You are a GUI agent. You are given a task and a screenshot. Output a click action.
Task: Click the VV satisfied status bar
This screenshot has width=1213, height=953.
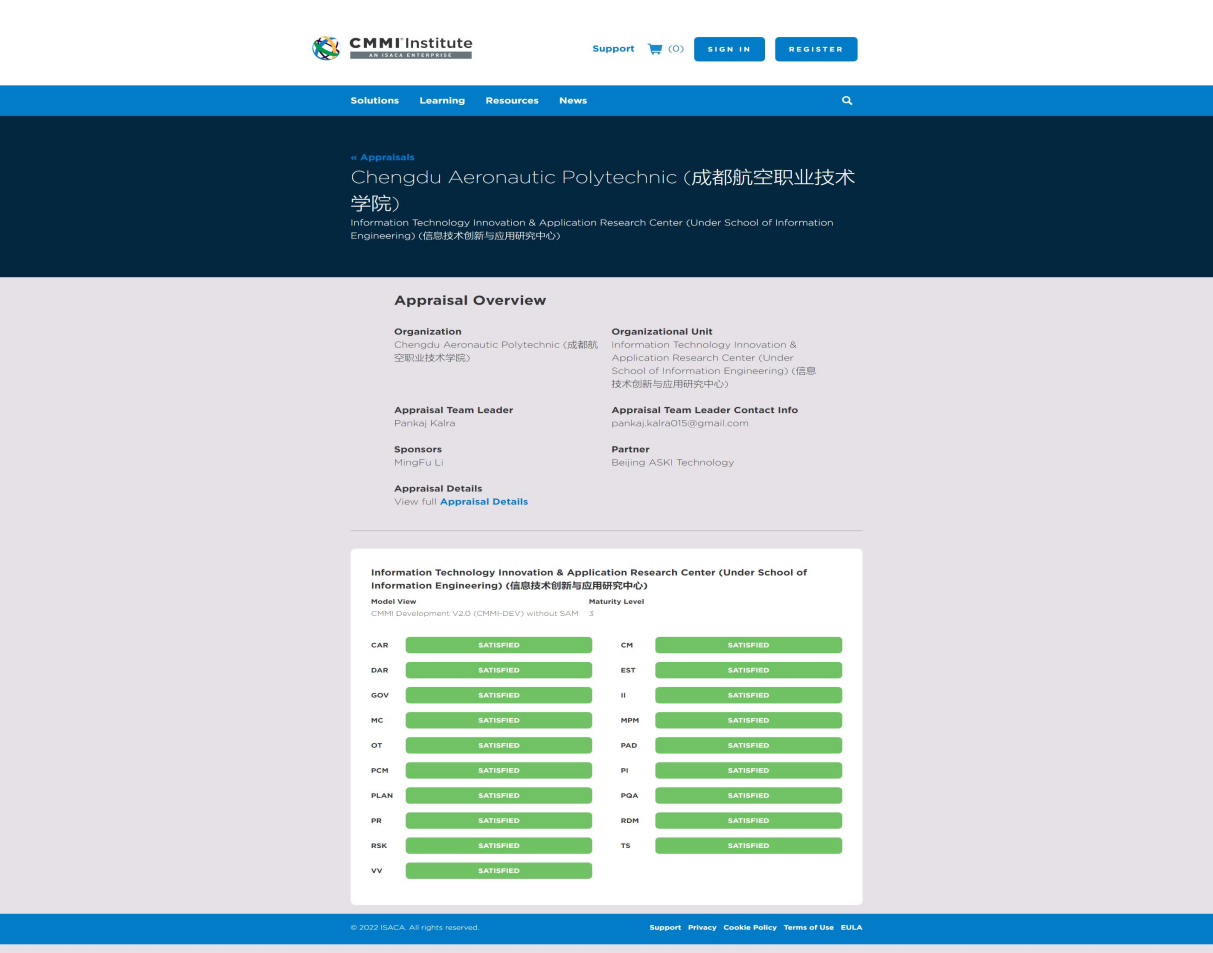point(499,870)
